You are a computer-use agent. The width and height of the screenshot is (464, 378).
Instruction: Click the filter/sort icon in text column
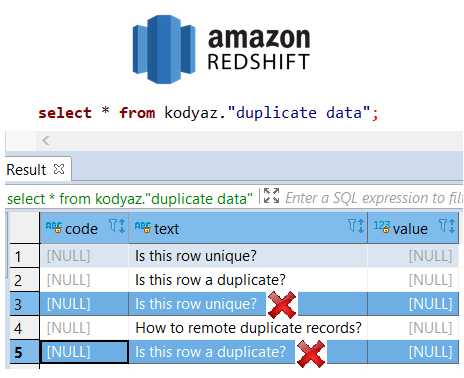tap(356, 226)
